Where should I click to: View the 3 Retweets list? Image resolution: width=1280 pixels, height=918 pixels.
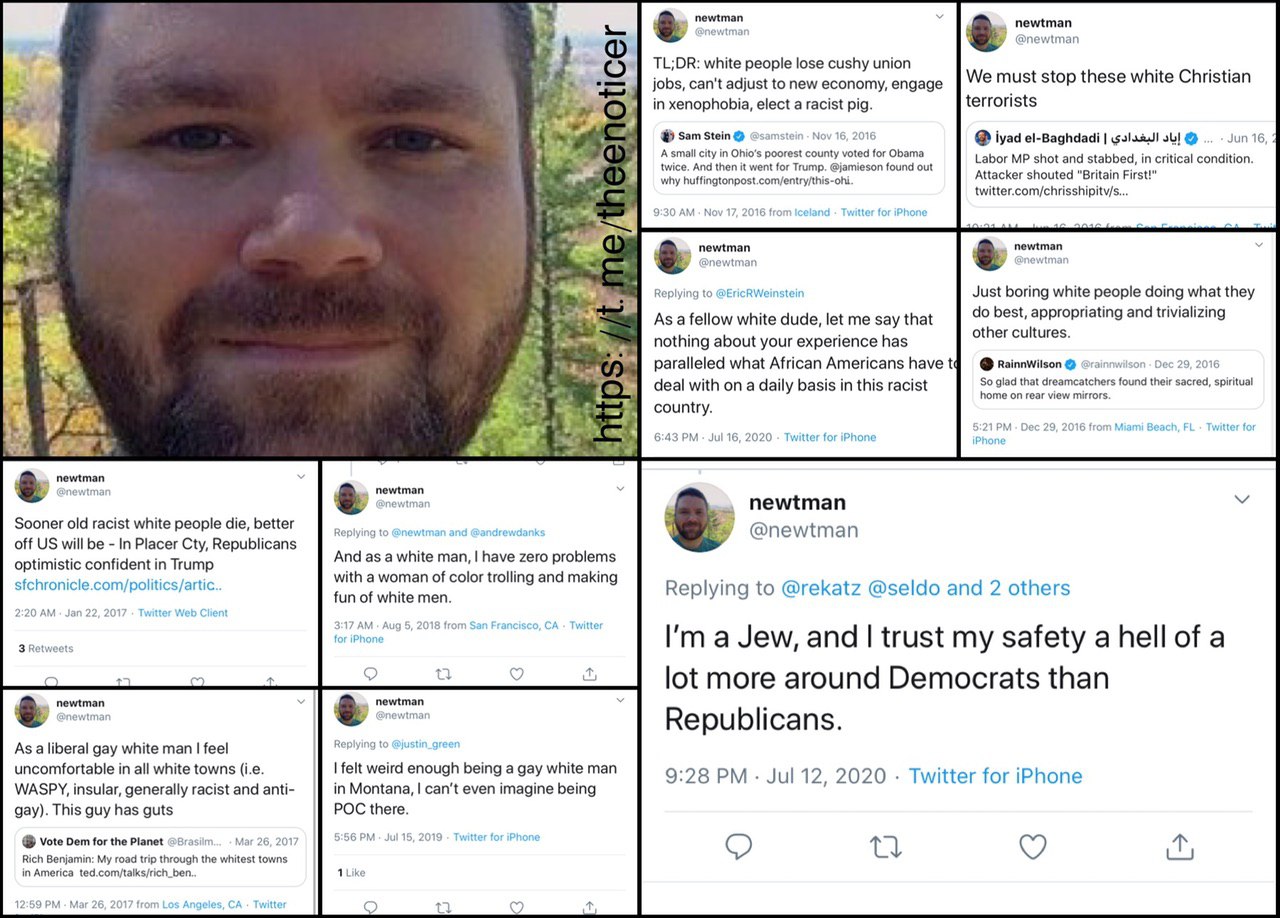point(46,648)
